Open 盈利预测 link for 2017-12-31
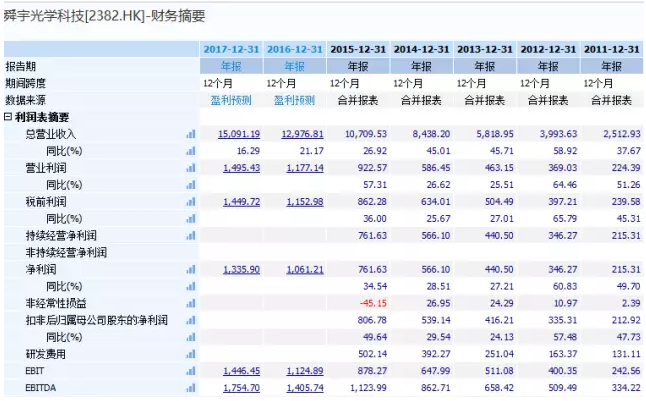646x401 pixels. pos(231,100)
